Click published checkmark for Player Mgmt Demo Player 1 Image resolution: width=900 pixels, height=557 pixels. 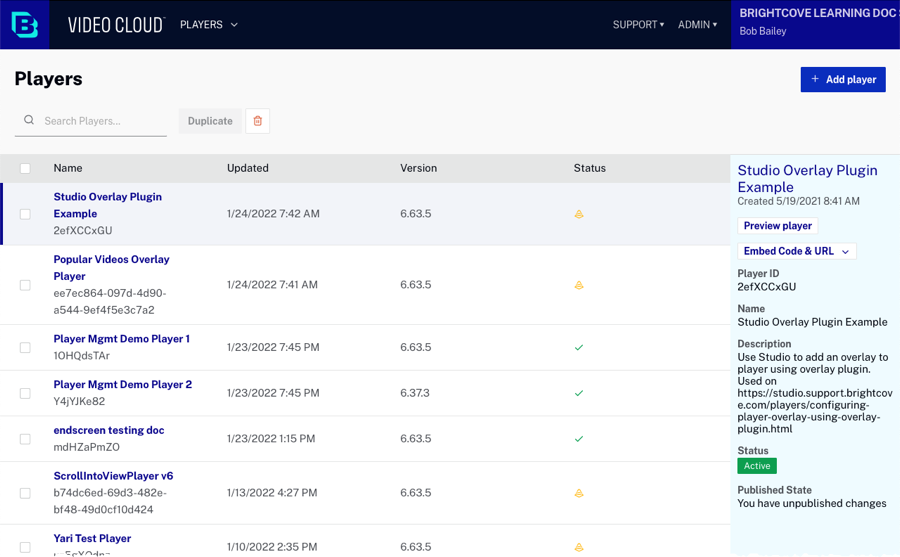[x=579, y=348]
